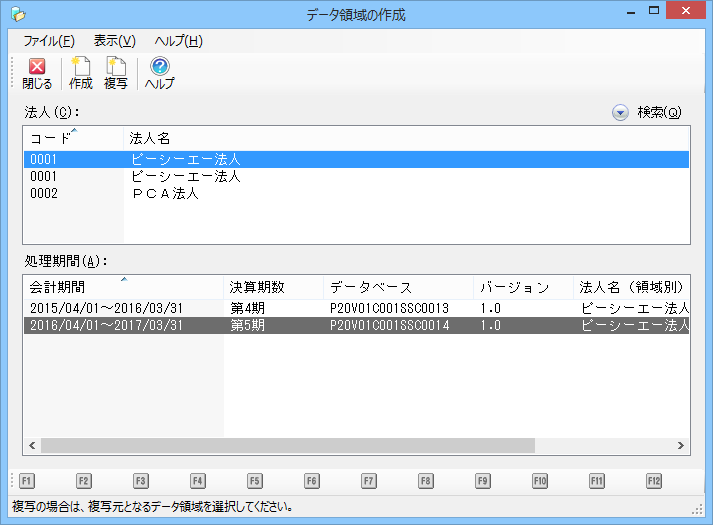
Task: Select the ＰＣＡ法人 row with code 0002
Action: point(165,193)
